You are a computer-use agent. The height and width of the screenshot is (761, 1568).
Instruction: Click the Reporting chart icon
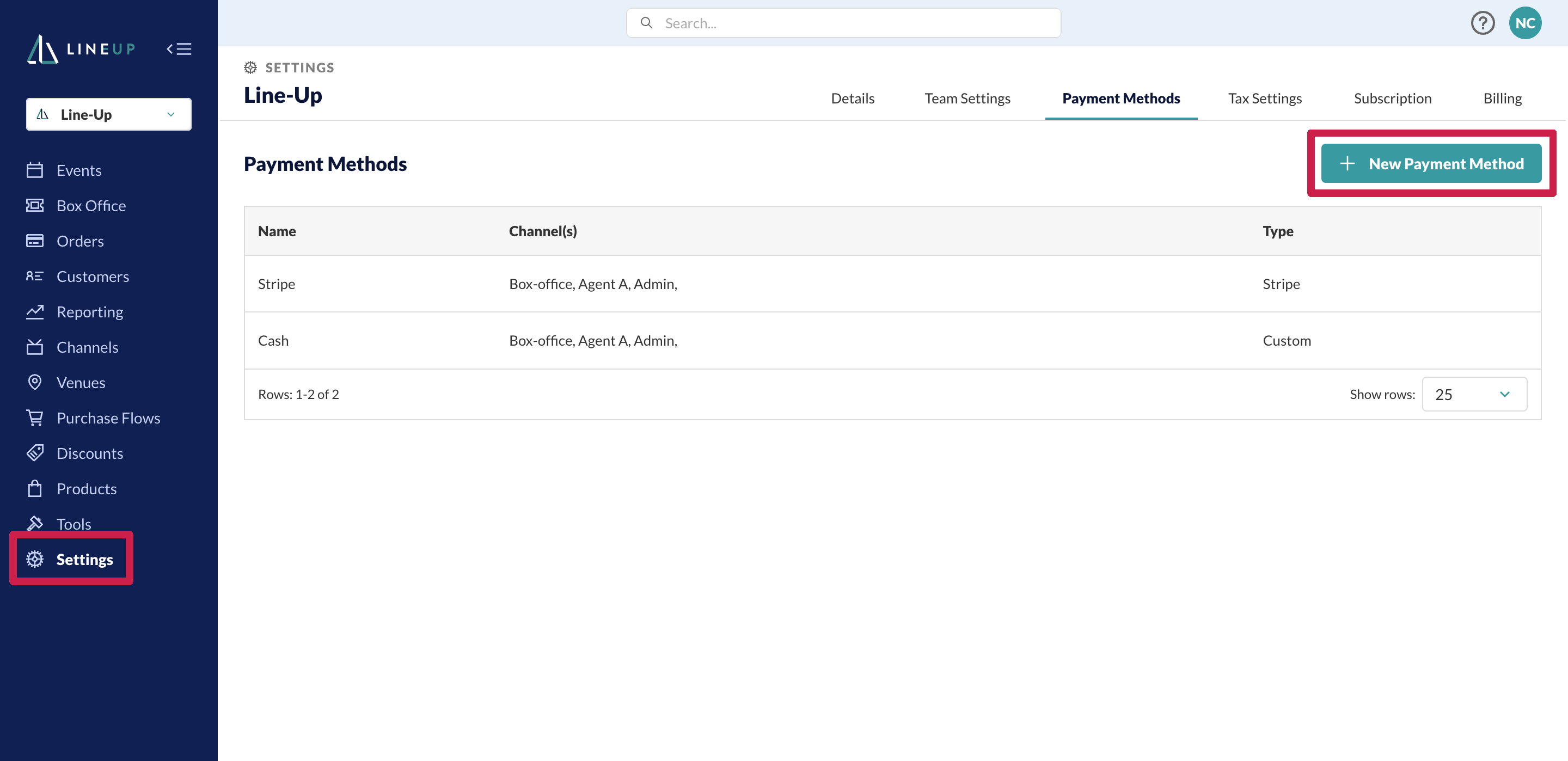point(35,311)
